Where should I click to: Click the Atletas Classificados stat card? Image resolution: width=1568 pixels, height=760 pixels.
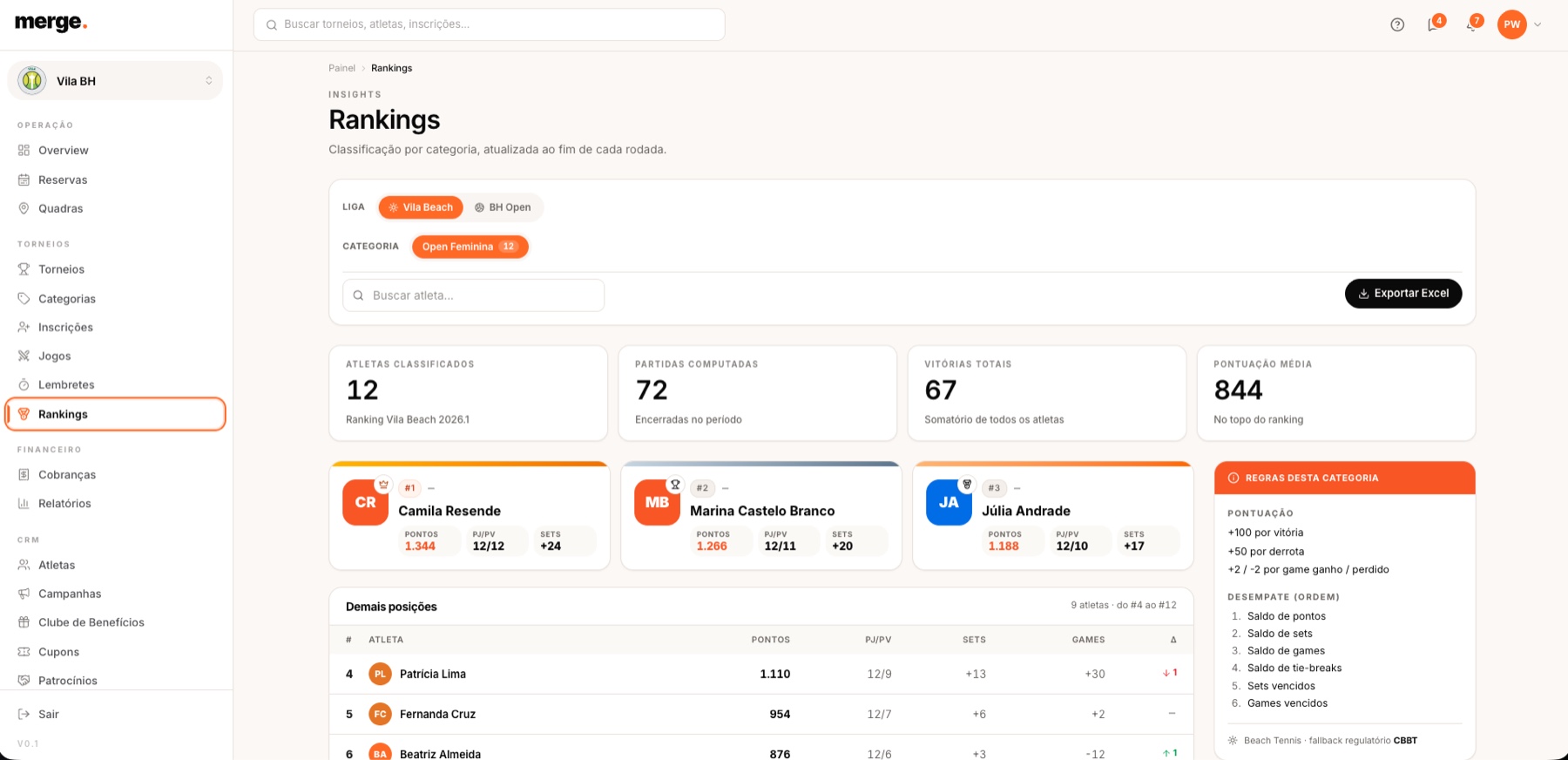[x=468, y=393]
